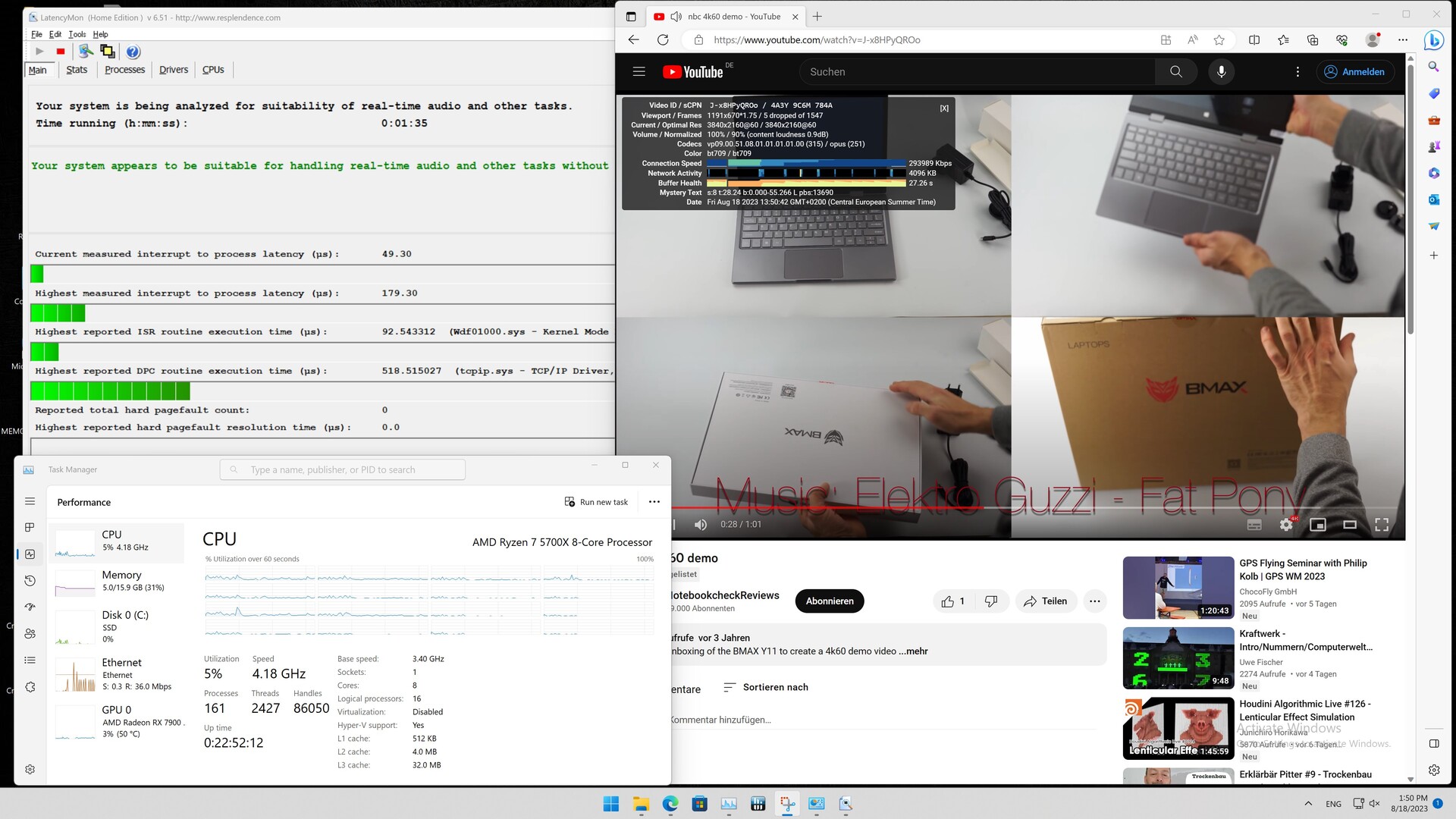Select Ethernet performance item
Image resolution: width=1456 pixels, height=819 pixels.
pos(118,674)
